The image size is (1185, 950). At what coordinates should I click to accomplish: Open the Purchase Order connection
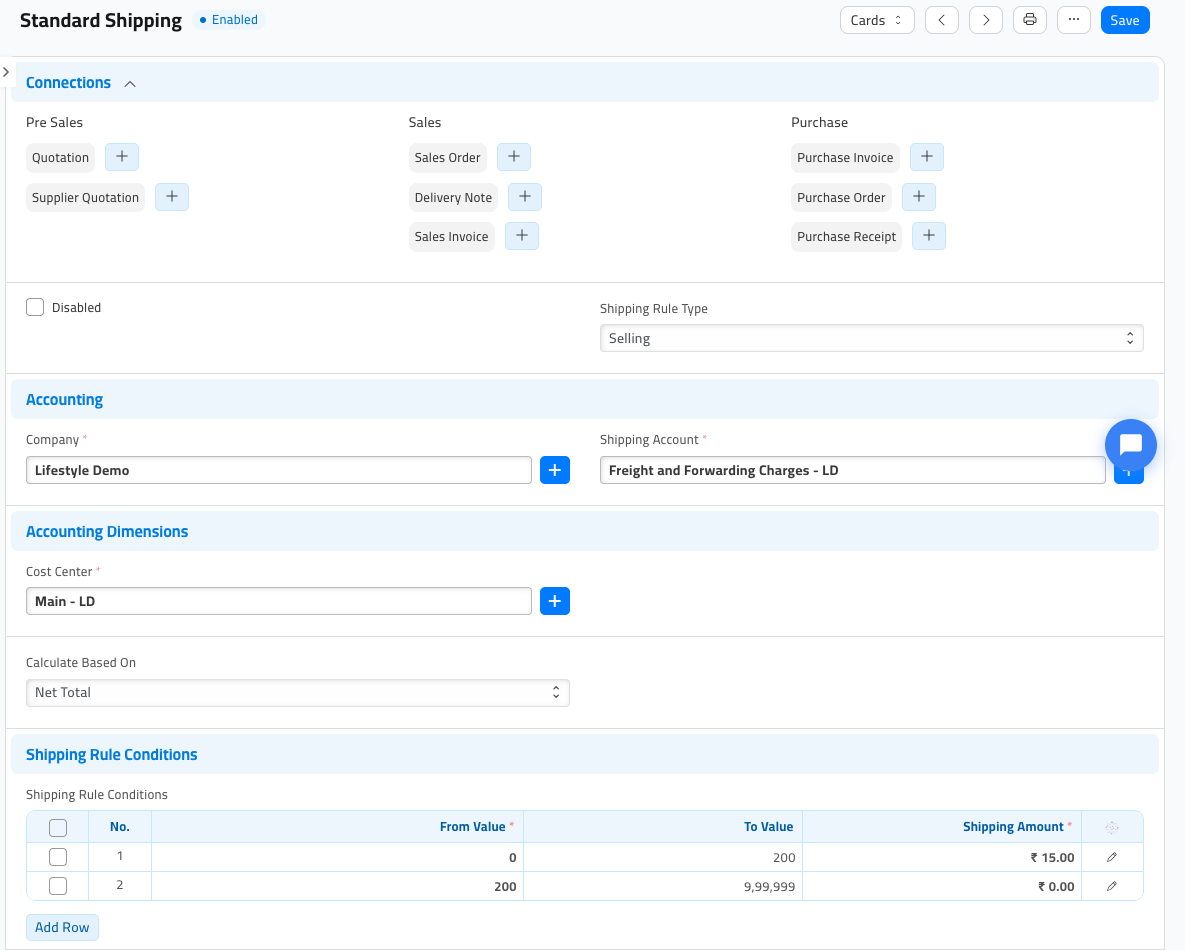click(x=841, y=197)
